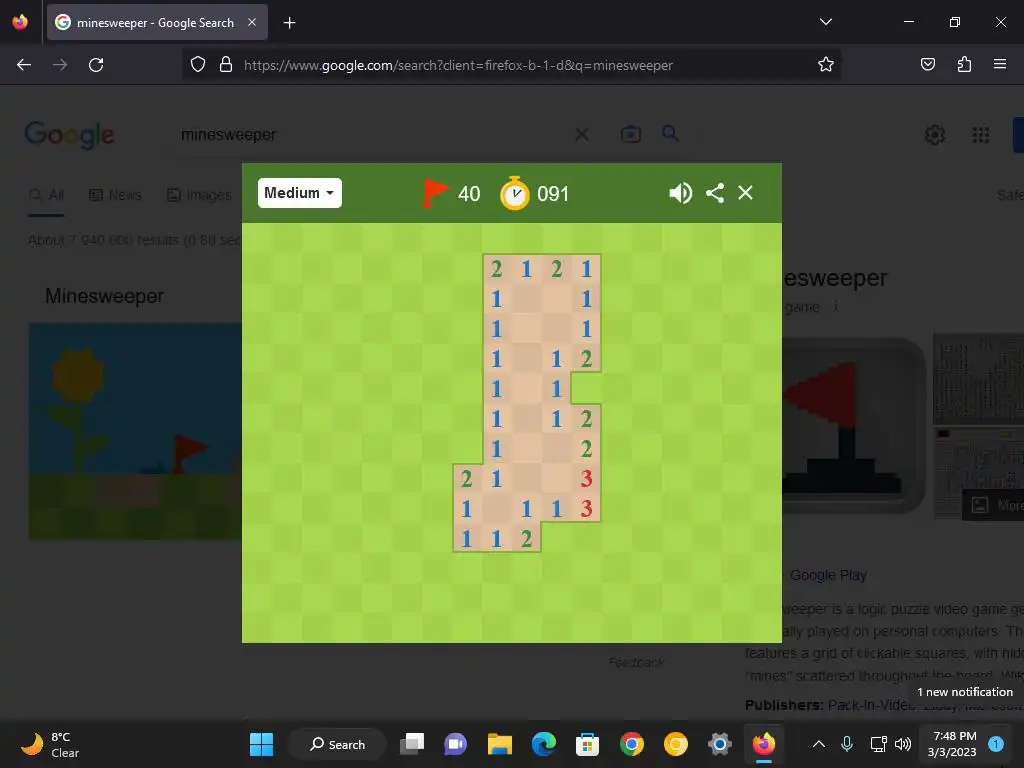Open Microsoft Store from taskbar

(x=587, y=744)
